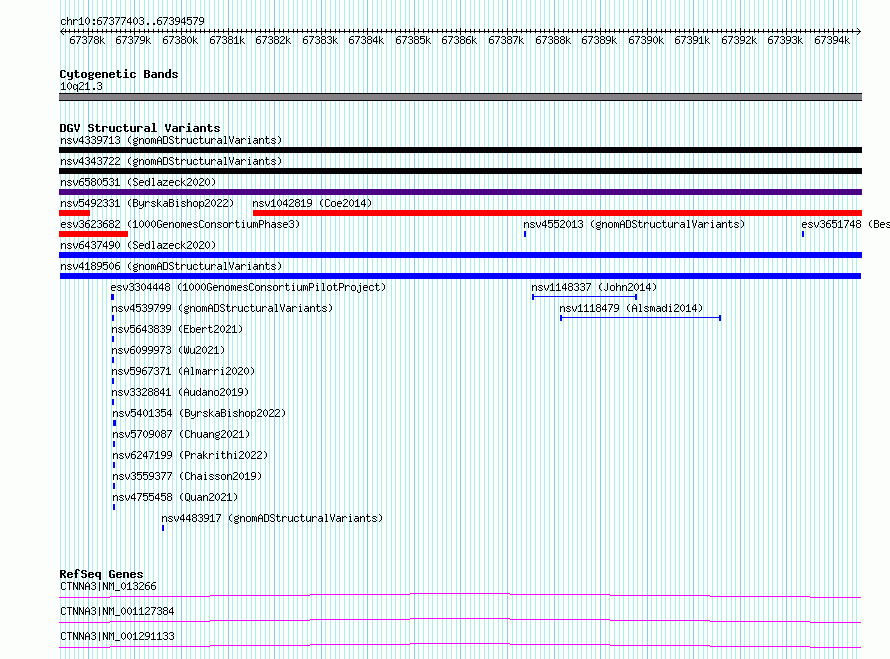Click the nsv4339713 gnomAD variant label
890x659 pixels.
171,140
